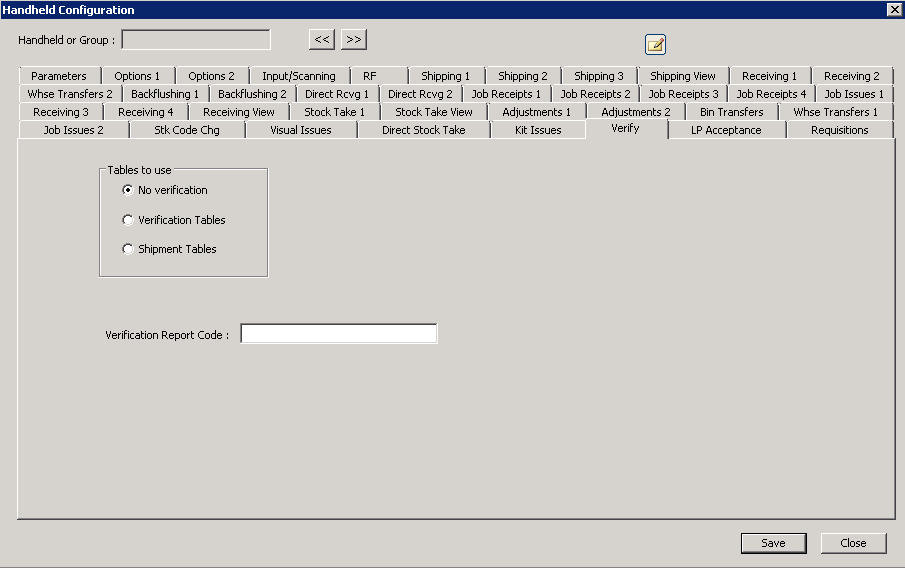Select the Shipment Tables radio option
Viewport: 905px width, 568px height.
click(128, 249)
